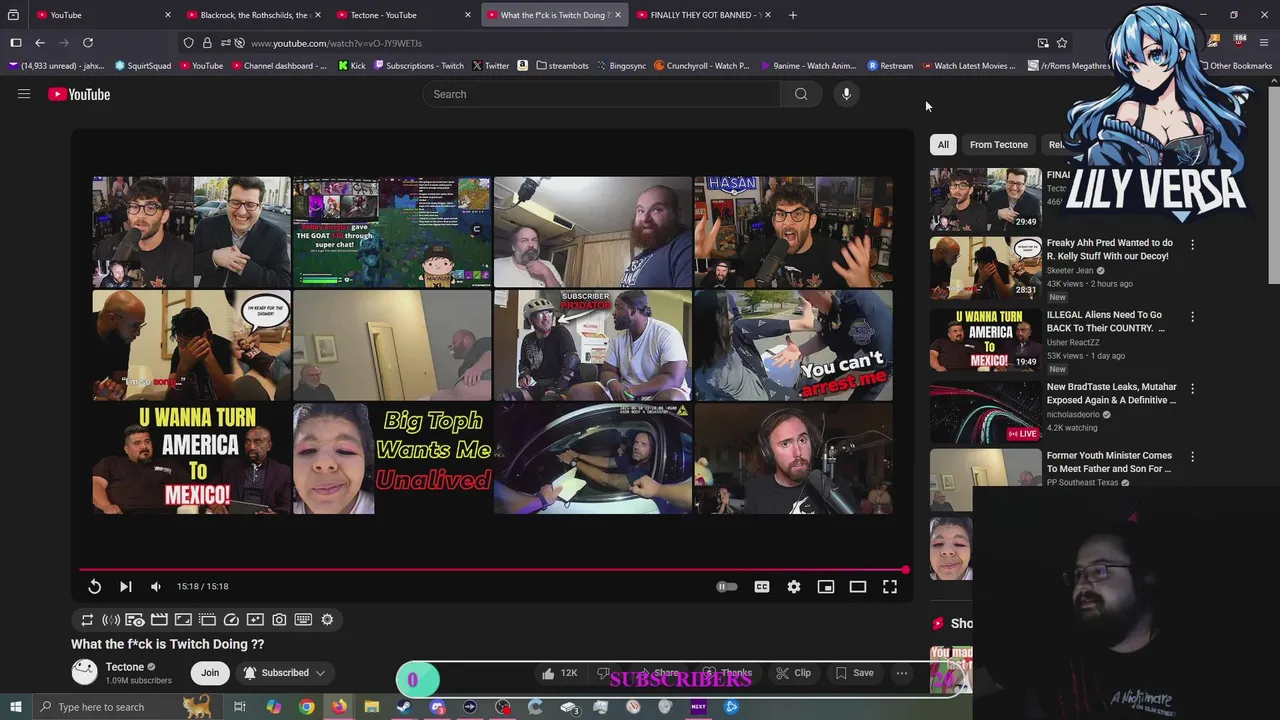1280x720 pixels.
Task: Click end-screen U Wanna Turn America thumbnail
Action: point(192,459)
